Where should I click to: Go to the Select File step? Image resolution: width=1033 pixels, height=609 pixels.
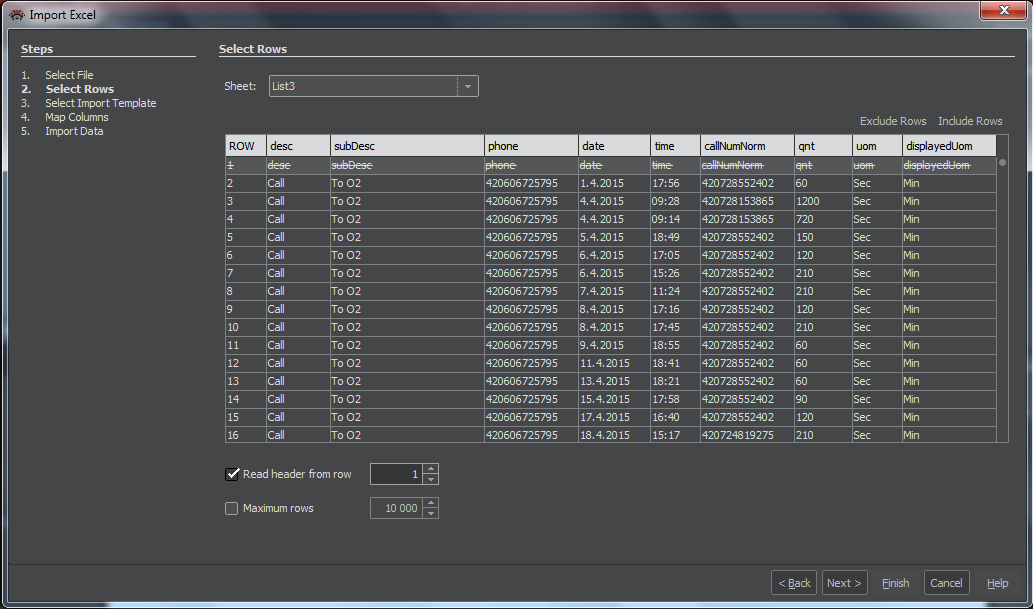coord(69,75)
